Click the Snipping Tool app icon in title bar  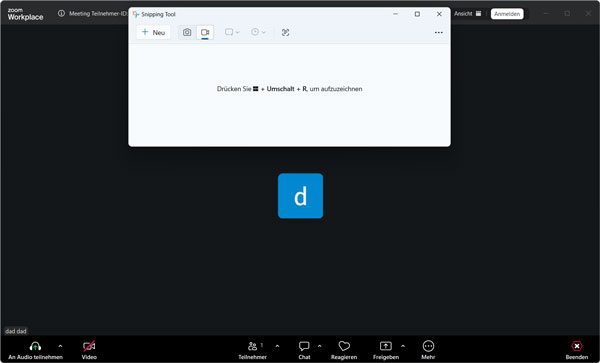pyautogui.click(x=136, y=14)
